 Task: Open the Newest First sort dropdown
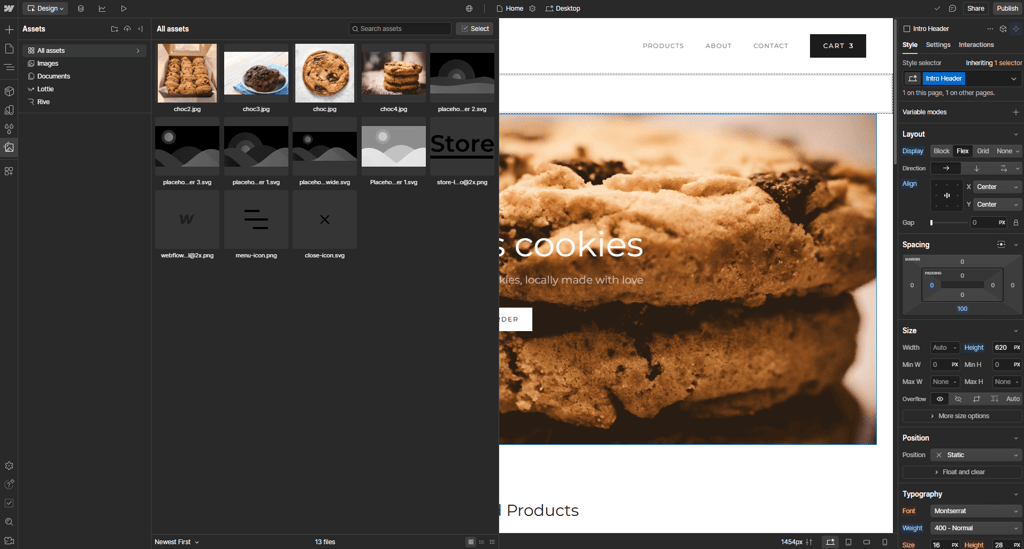pyautogui.click(x=176, y=542)
